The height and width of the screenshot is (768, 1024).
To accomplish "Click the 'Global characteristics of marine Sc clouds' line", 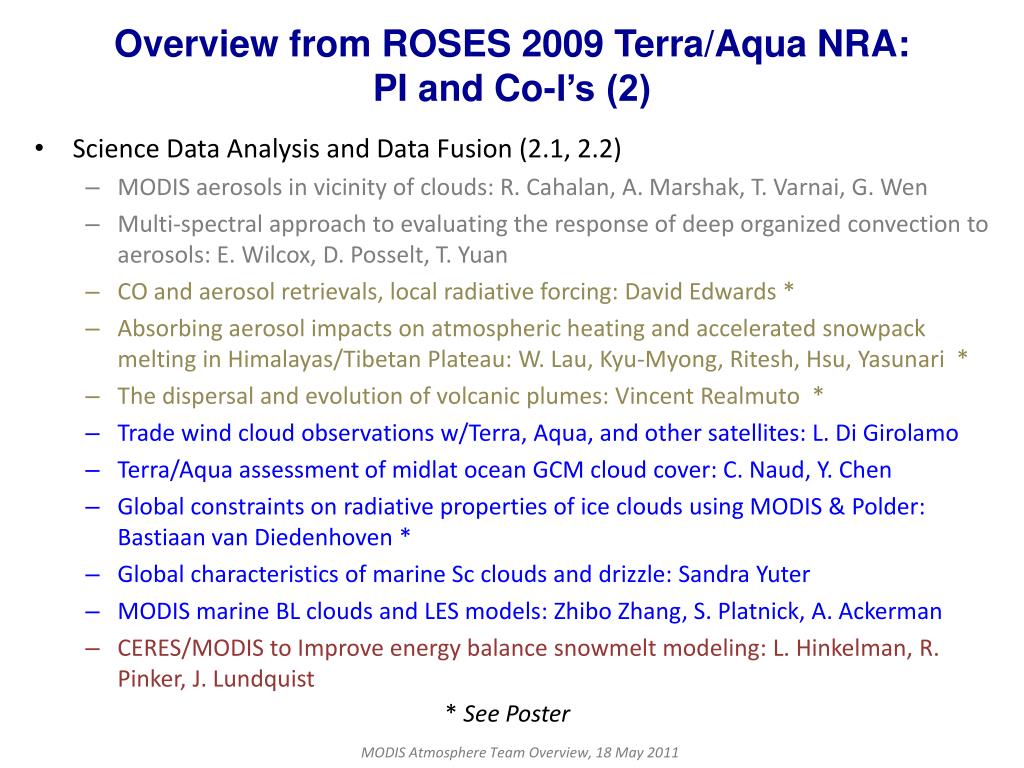I will 464,574.
